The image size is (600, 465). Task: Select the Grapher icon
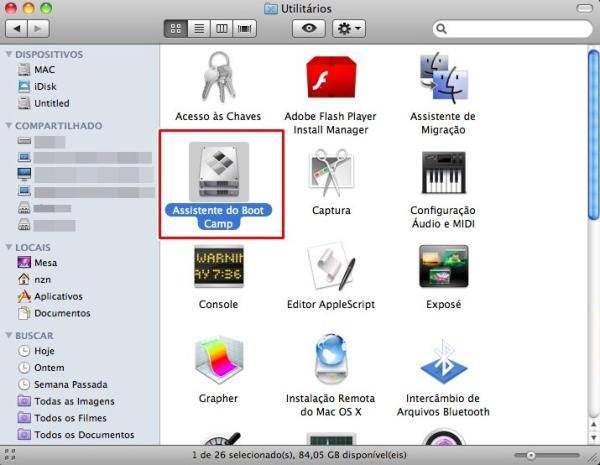pos(218,360)
